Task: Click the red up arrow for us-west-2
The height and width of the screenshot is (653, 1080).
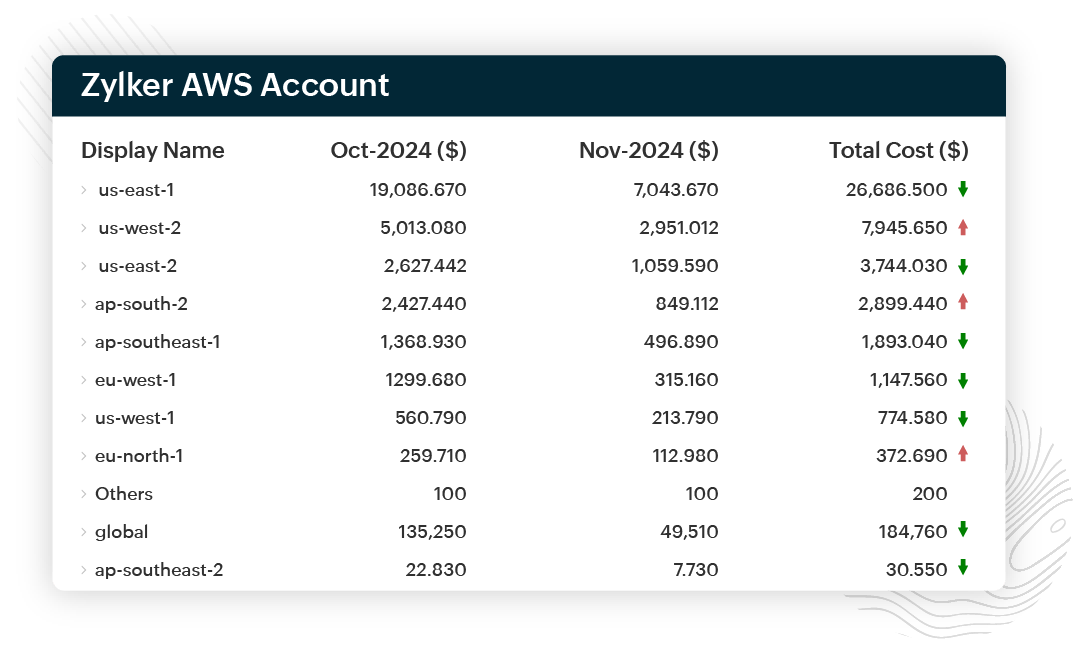Action: pyautogui.click(x=963, y=227)
